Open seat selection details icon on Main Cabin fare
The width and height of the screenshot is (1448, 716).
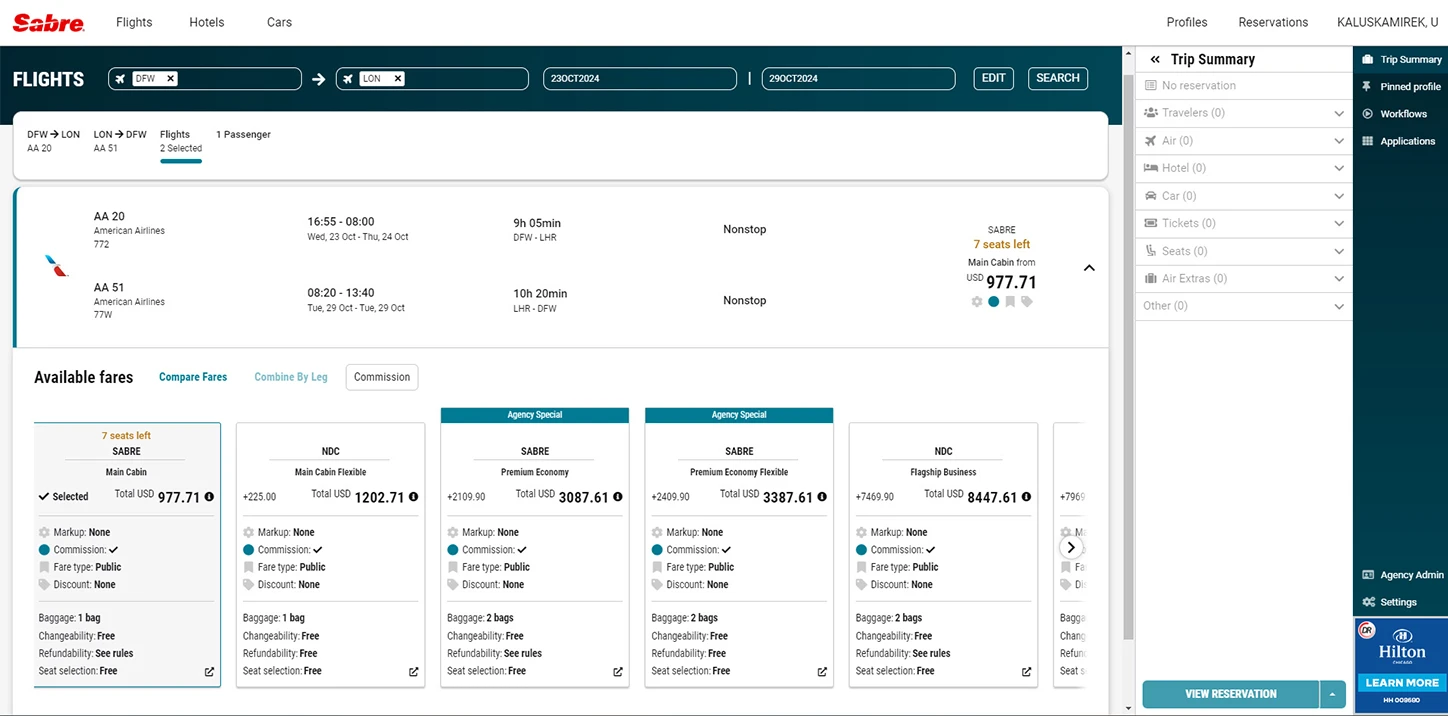(x=208, y=671)
